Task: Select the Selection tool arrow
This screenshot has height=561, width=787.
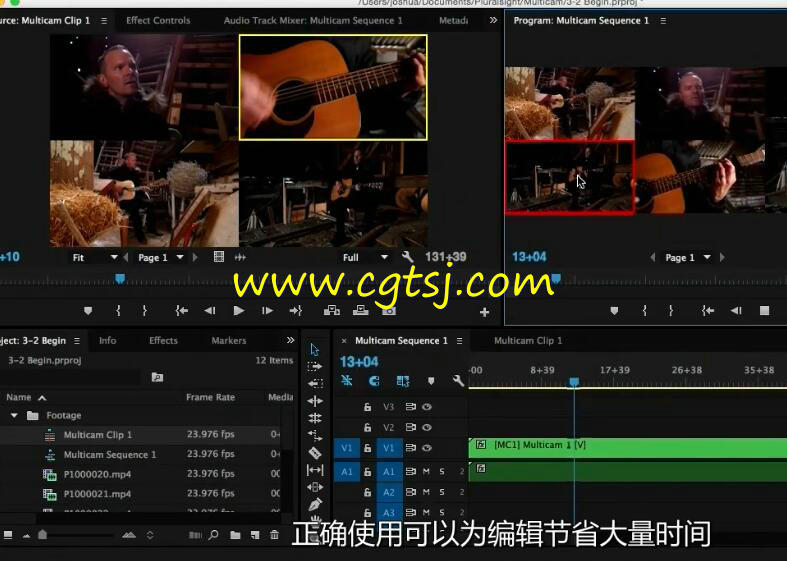Action: pos(315,349)
